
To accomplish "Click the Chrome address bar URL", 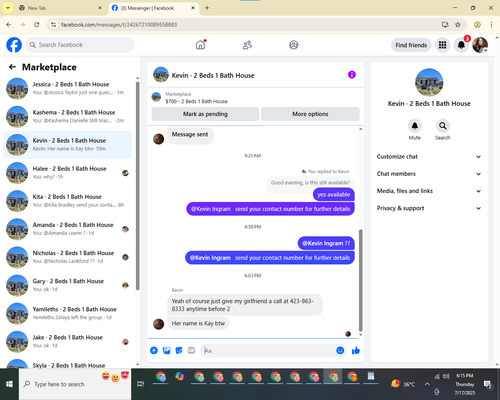I will (x=119, y=24).
